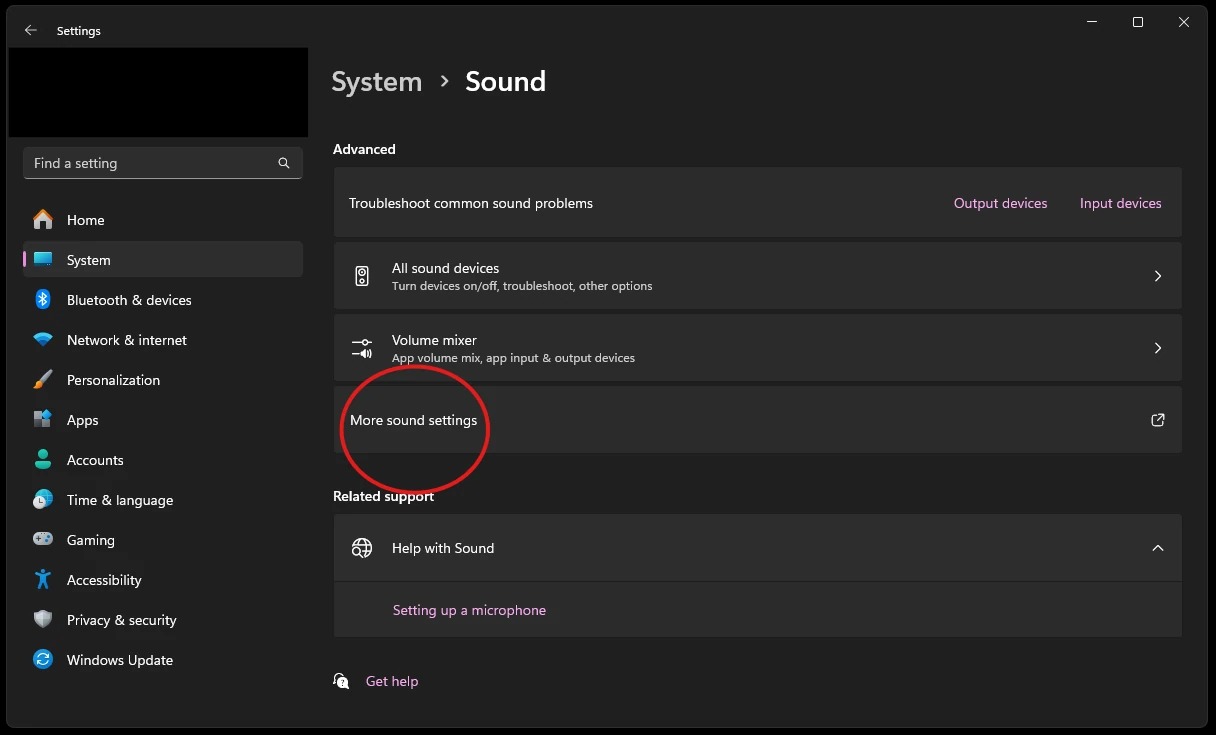Click the Accounts person icon

pyautogui.click(x=43, y=460)
